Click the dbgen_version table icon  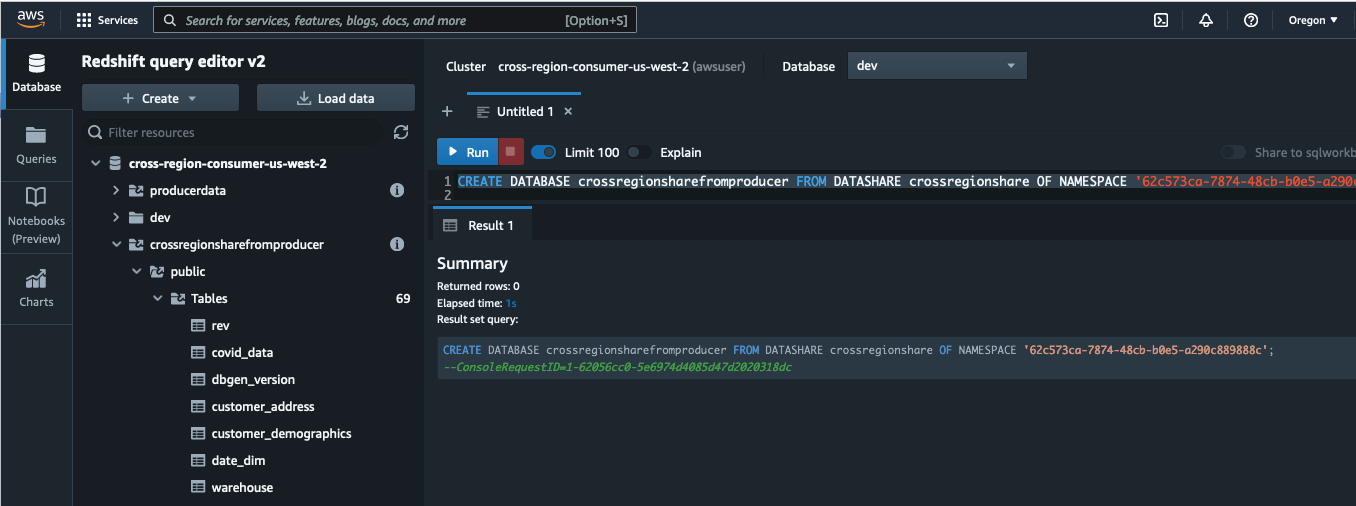(x=198, y=379)
